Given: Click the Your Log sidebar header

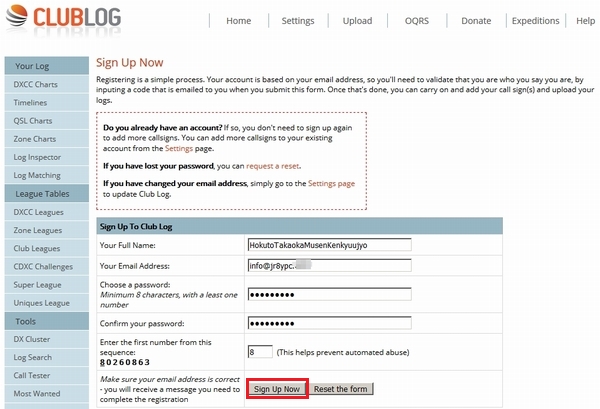Looking at the screenshot, I should pos(47,66).
